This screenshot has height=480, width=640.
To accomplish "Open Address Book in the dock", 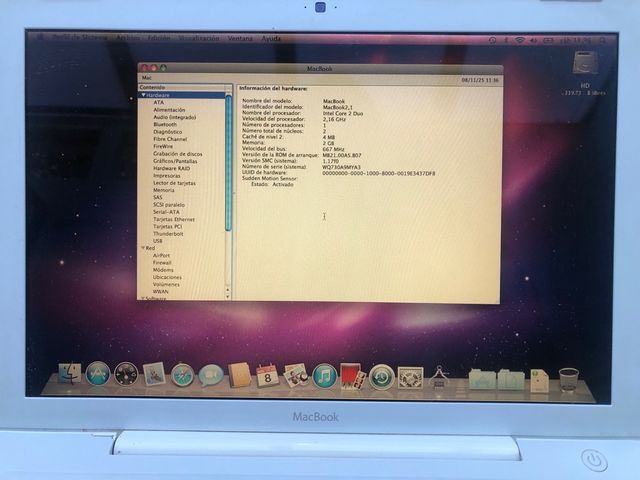I will click(x=239, y=375).
